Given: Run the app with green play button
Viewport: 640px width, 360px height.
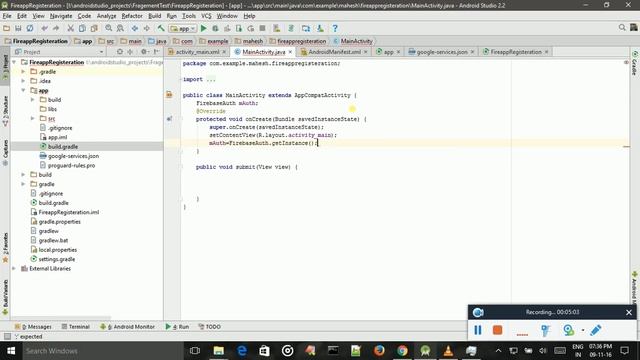Looking at the screenshot, I should [203, 28].
